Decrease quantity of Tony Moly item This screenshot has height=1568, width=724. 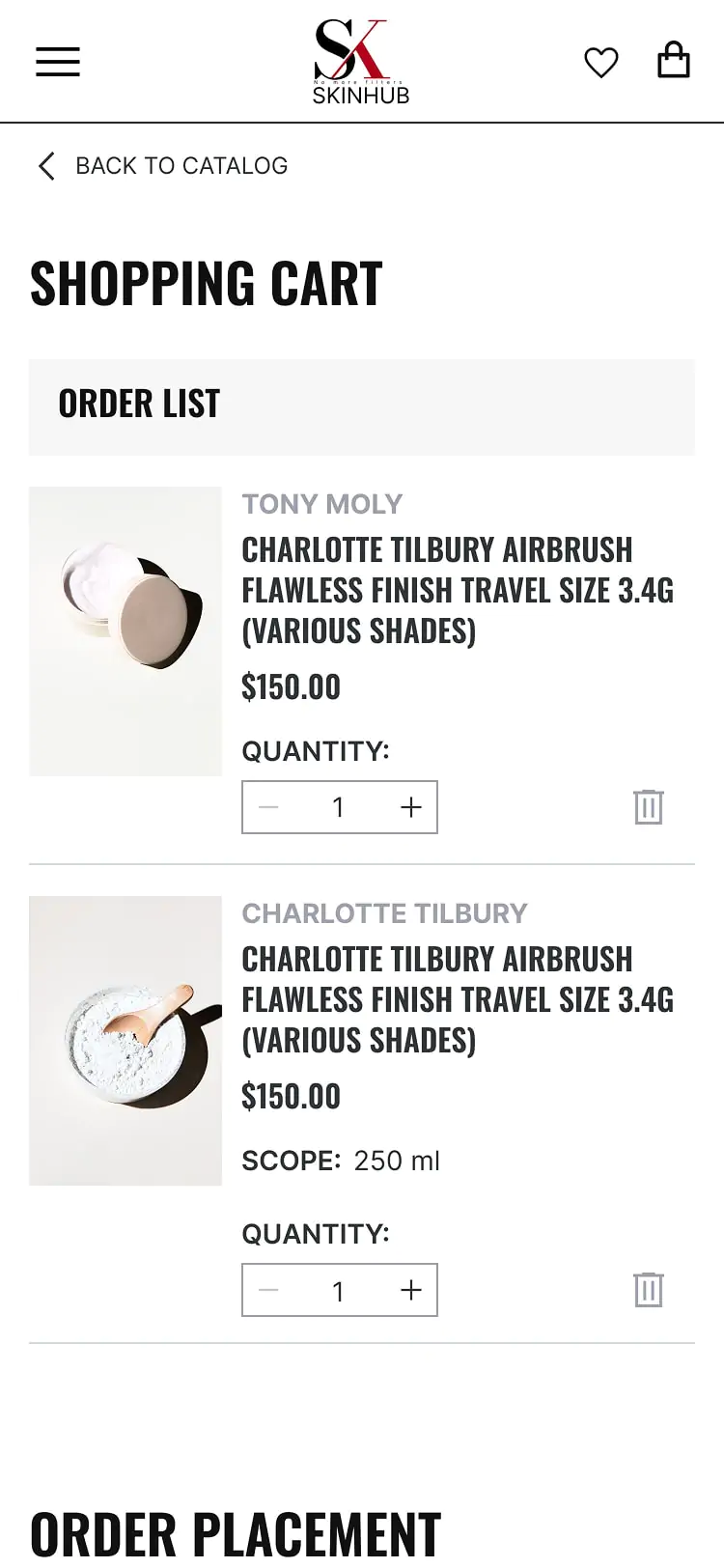(269, 807)
